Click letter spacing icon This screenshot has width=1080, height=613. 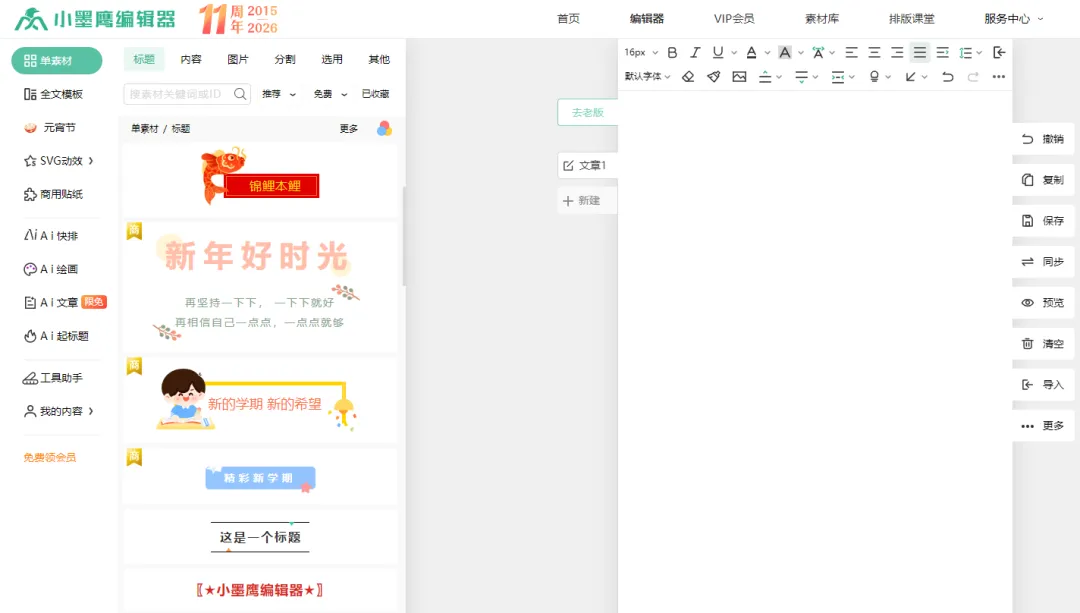point(818,52)
